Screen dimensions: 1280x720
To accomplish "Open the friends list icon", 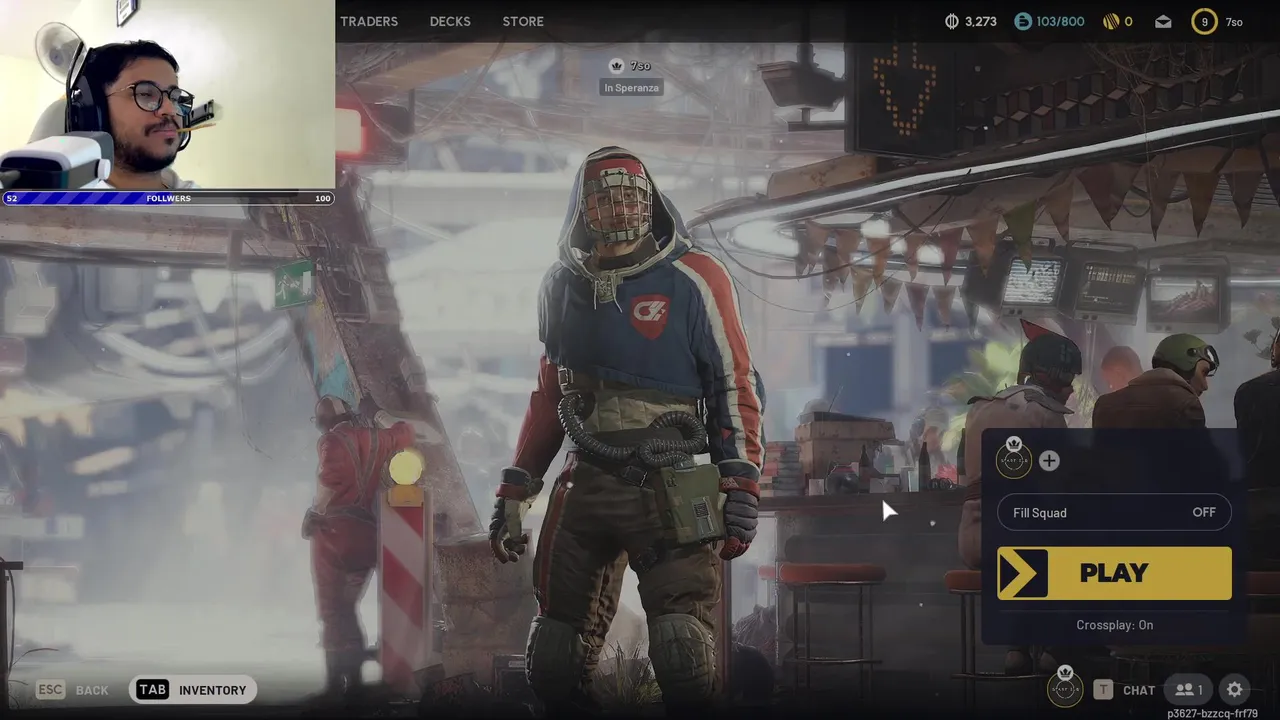I will point(1189,690).
